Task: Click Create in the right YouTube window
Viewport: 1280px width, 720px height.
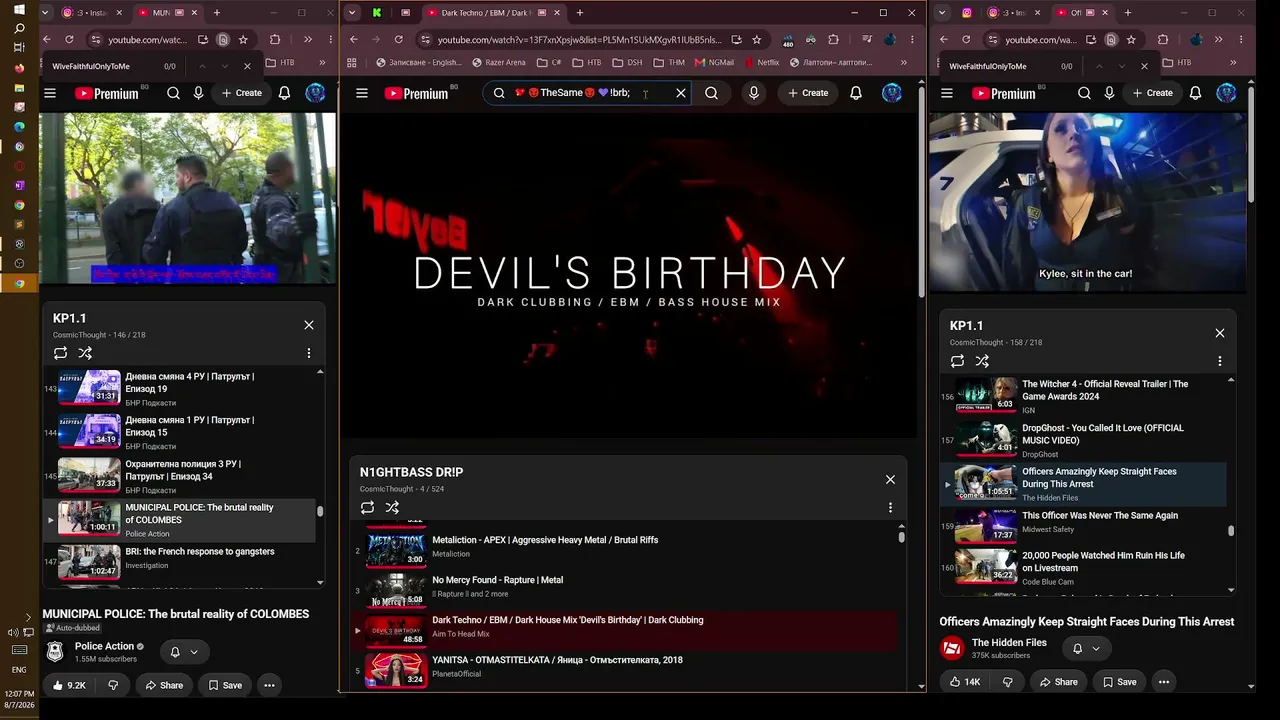Action: (1152, 93)
